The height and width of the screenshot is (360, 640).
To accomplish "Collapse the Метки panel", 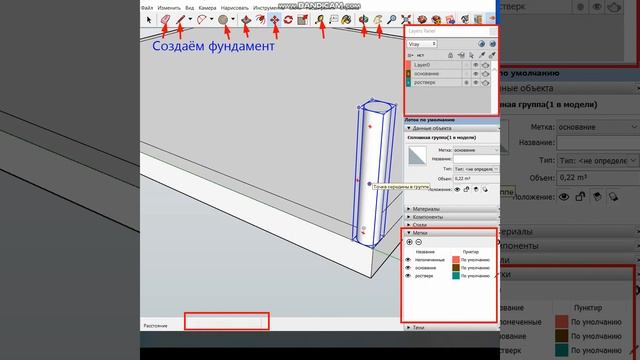I will pos(450,233).
